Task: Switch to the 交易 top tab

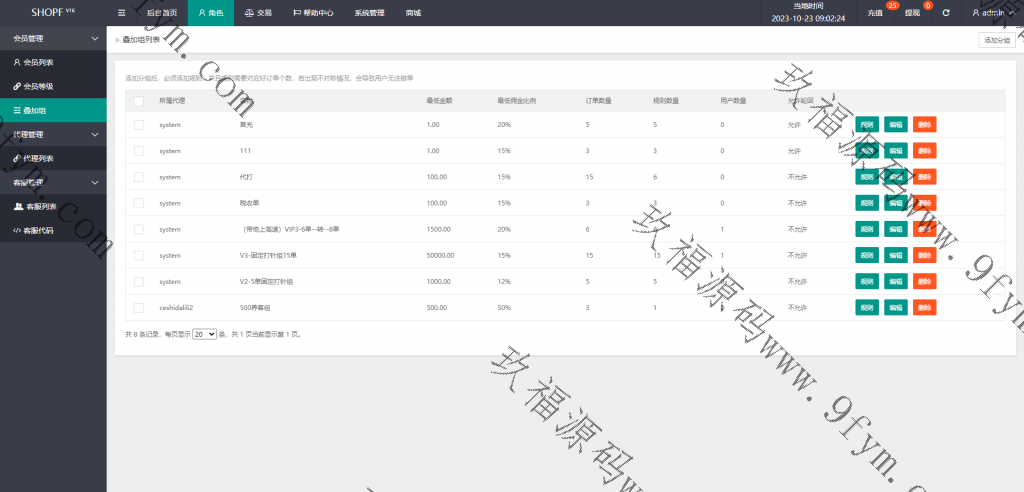Action: click(257, 13)
